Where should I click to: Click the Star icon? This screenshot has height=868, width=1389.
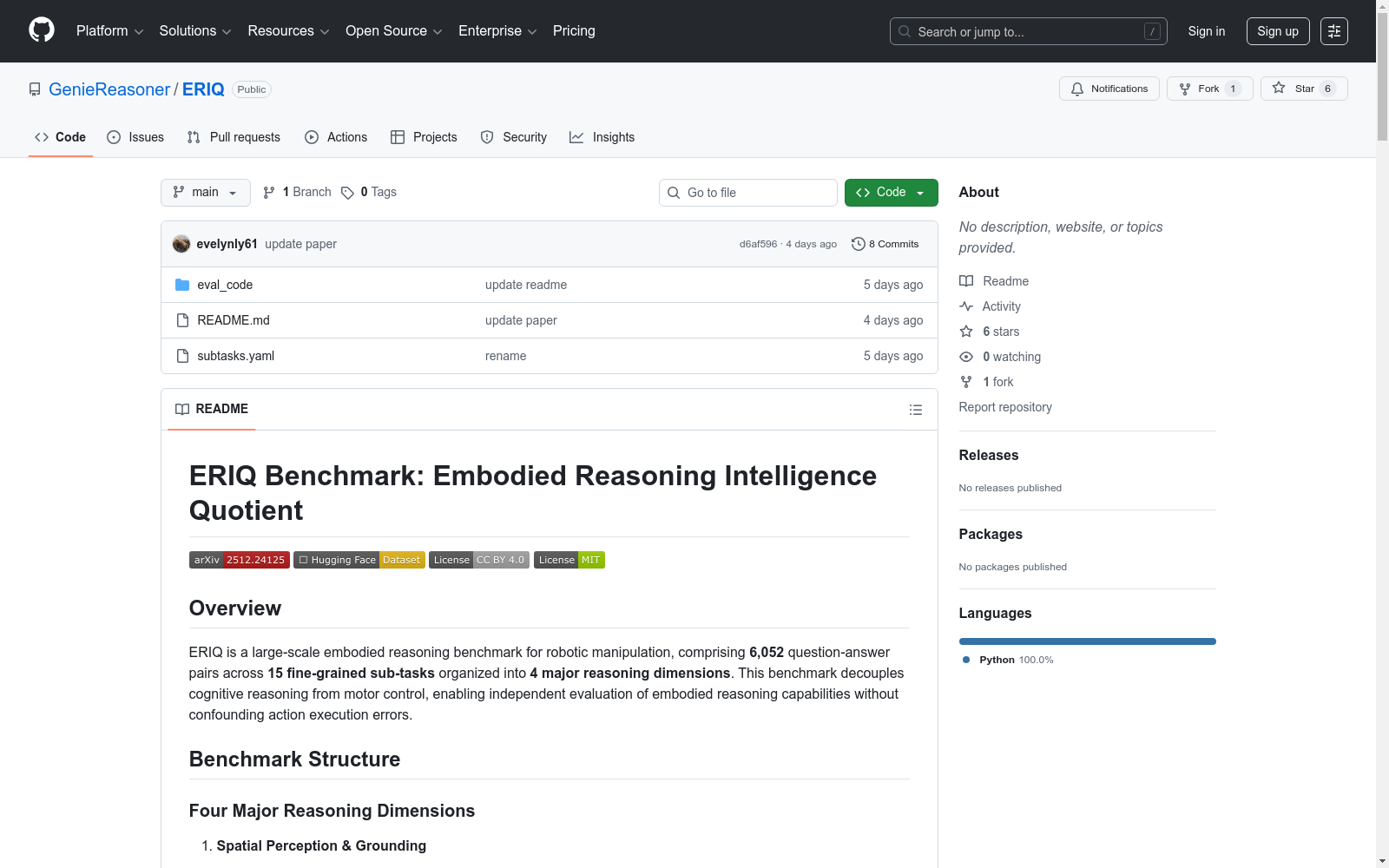click(1279, 88)
